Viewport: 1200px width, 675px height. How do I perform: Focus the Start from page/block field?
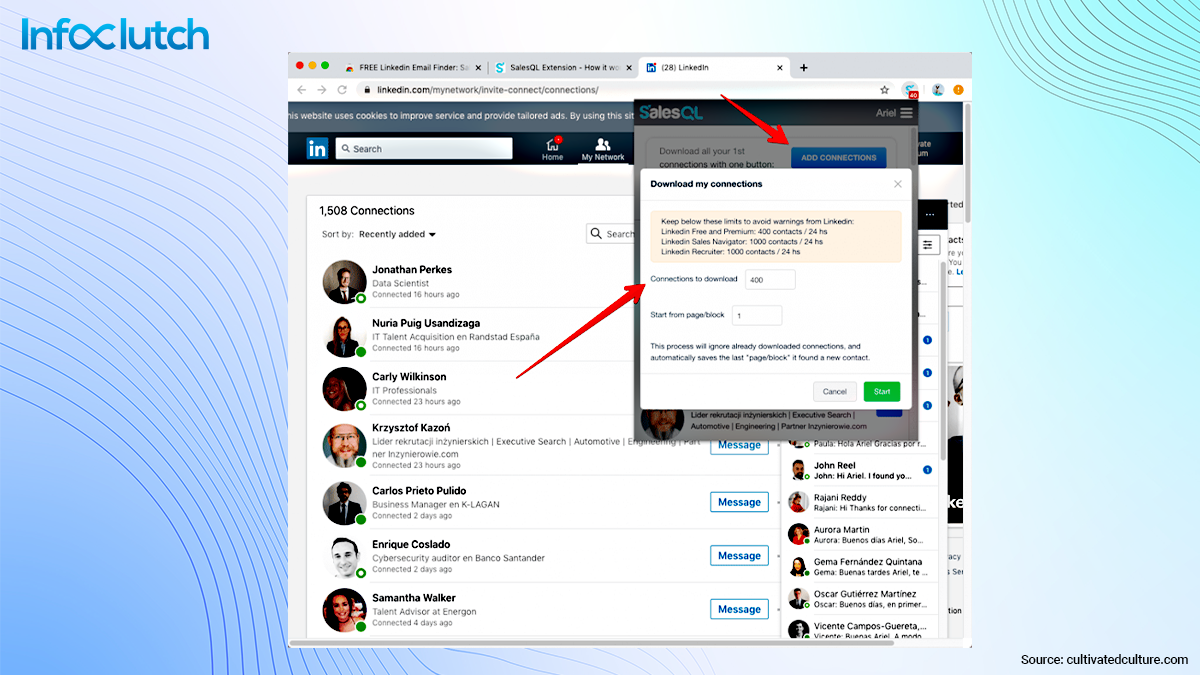(x=757, y=315)
